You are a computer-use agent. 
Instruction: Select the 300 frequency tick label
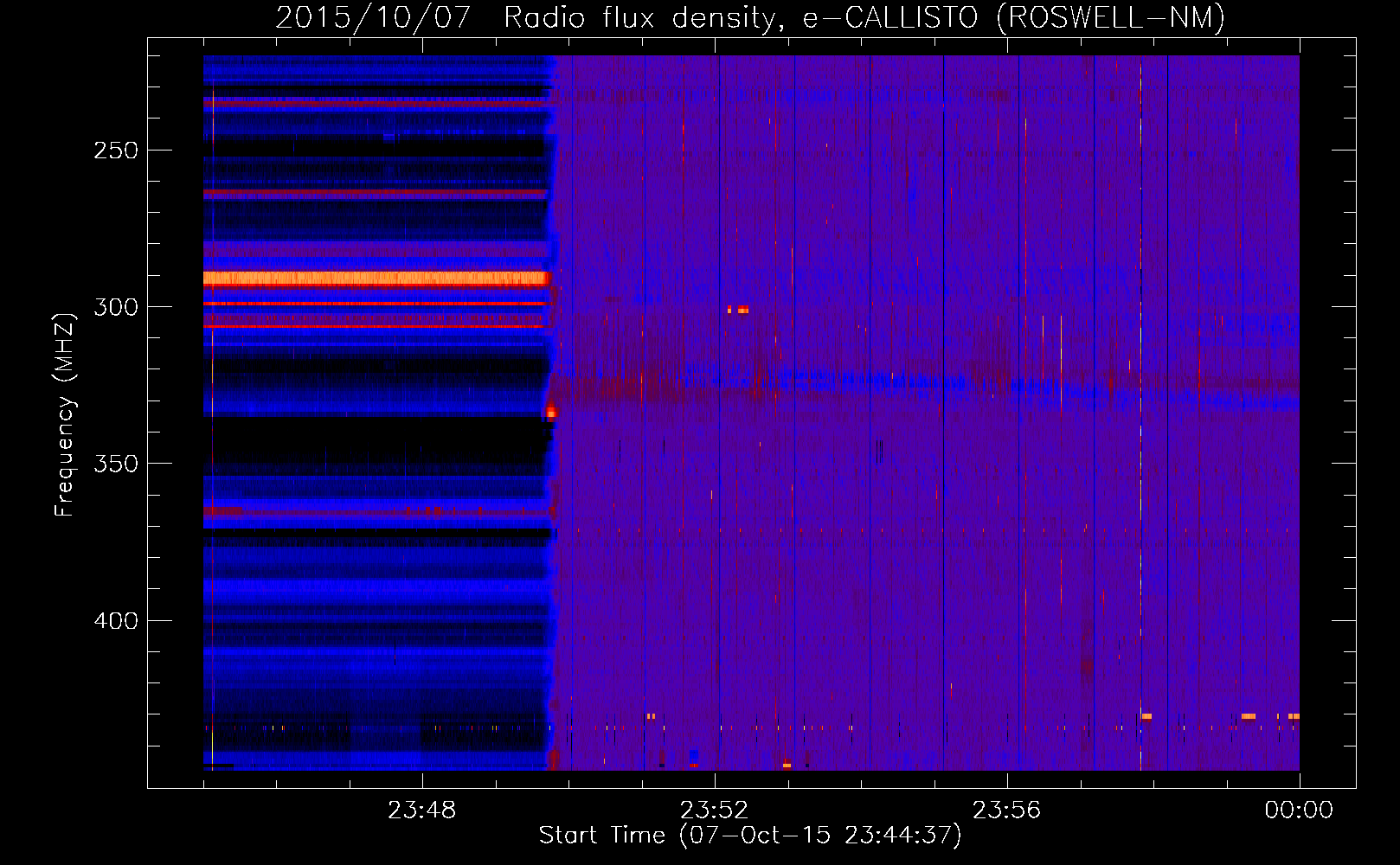point(116,307)
